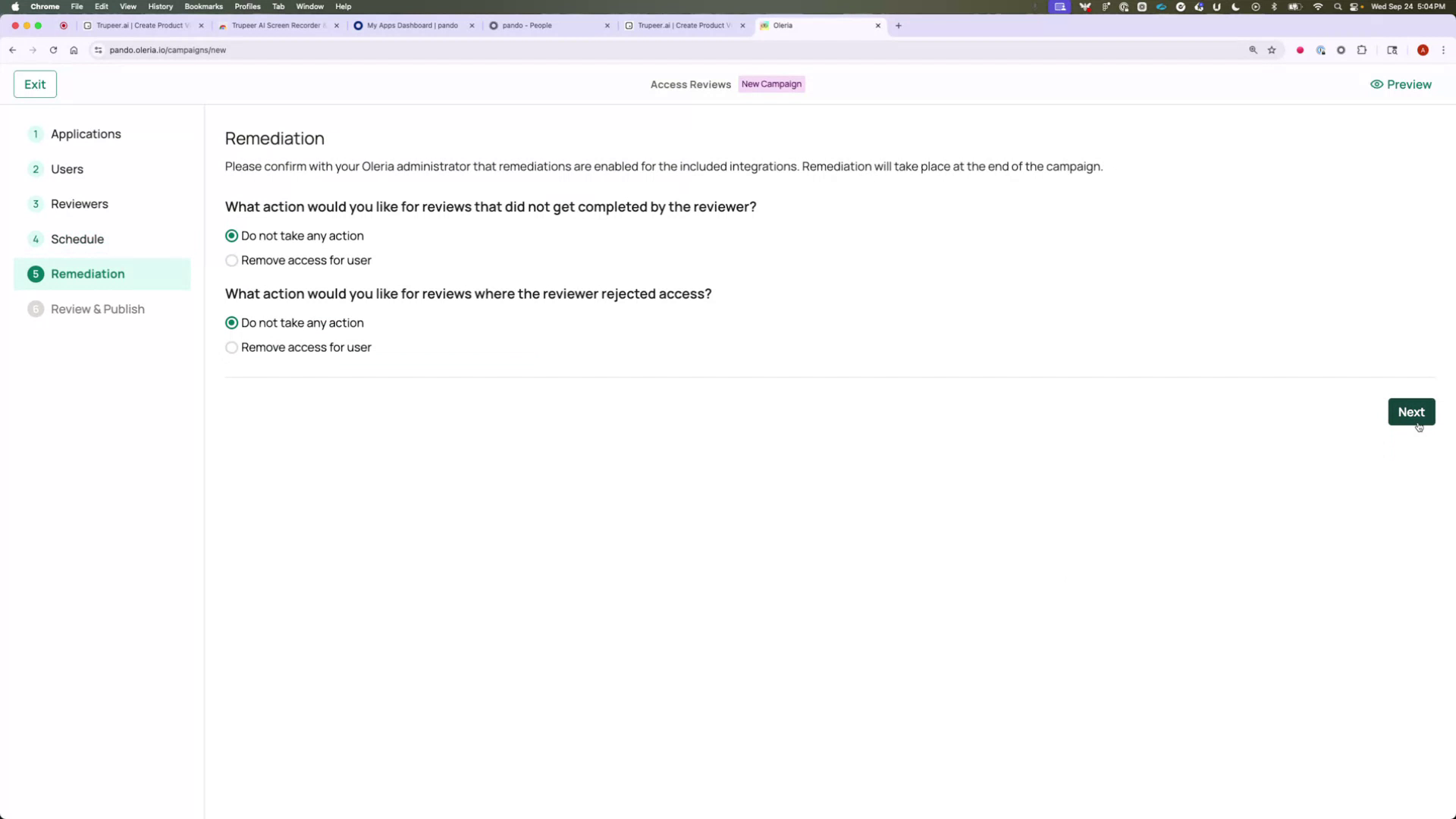1456x819 pixels.
Task: Open the View site information control in address bar
Action: click(98, 50)
